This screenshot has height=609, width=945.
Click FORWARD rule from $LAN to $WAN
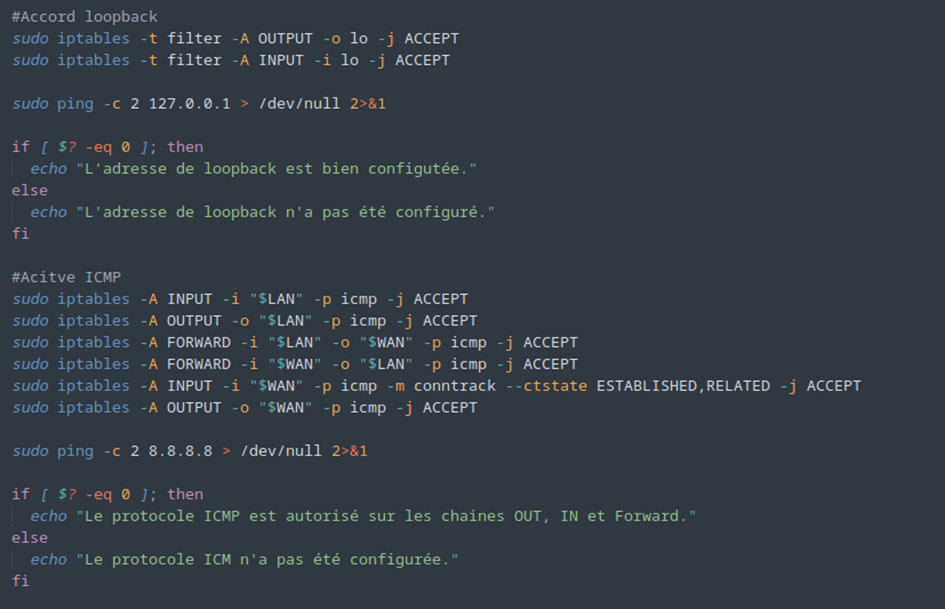click(x=295, y=342)
